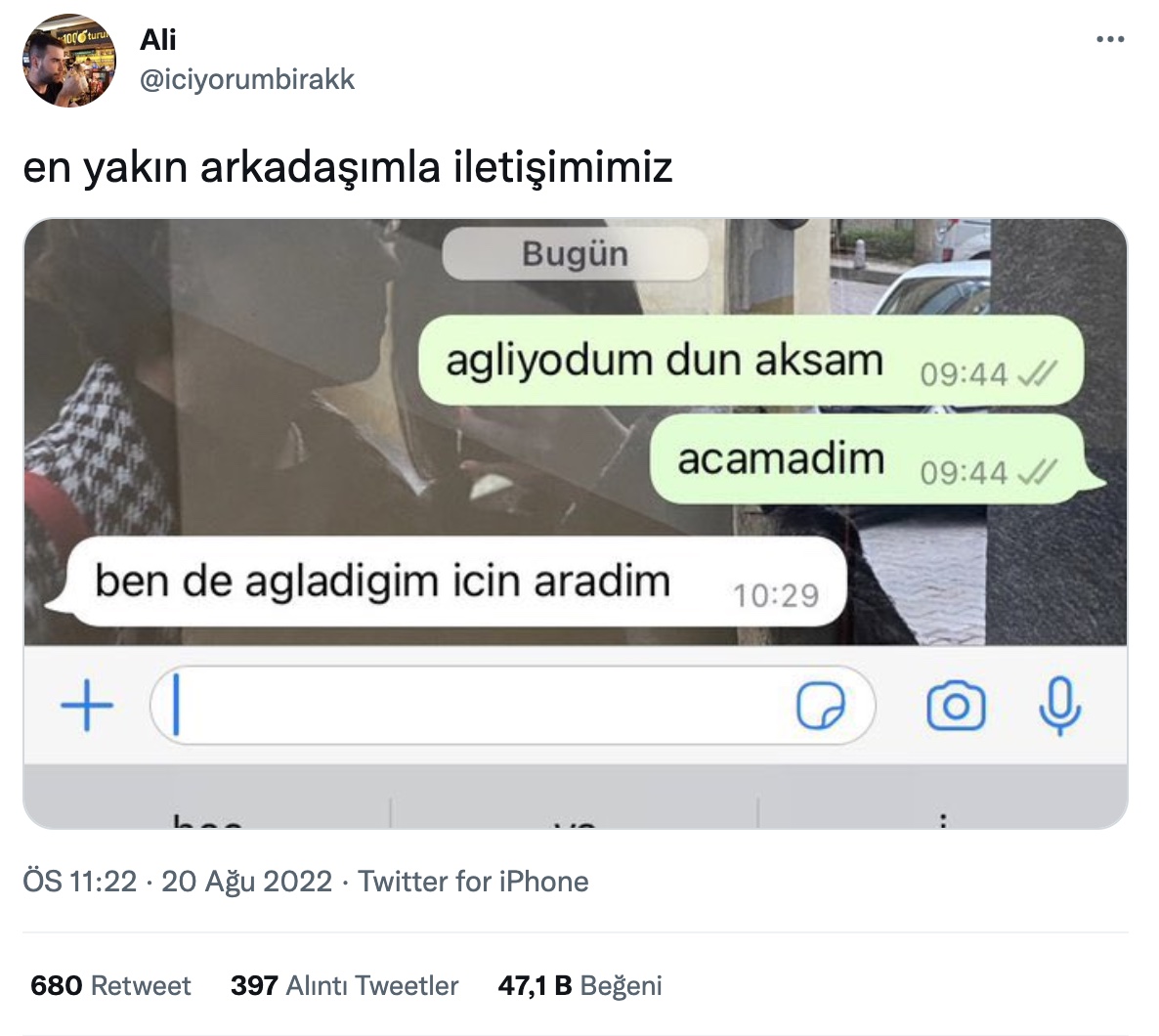
Task: Click the ÖS 11:22 · 20 Ağu 2022 timestamp
Action: [x=178, y=882]
